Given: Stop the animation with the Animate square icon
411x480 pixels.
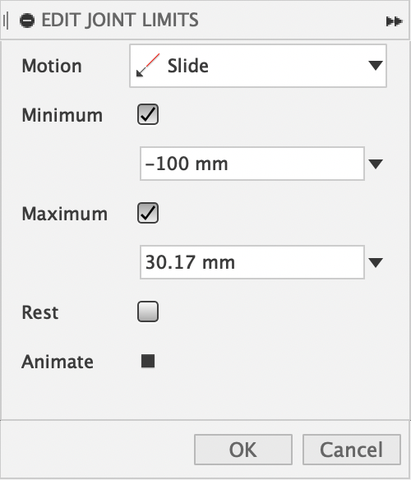Looking at the screenshot, I should [148, 361].
